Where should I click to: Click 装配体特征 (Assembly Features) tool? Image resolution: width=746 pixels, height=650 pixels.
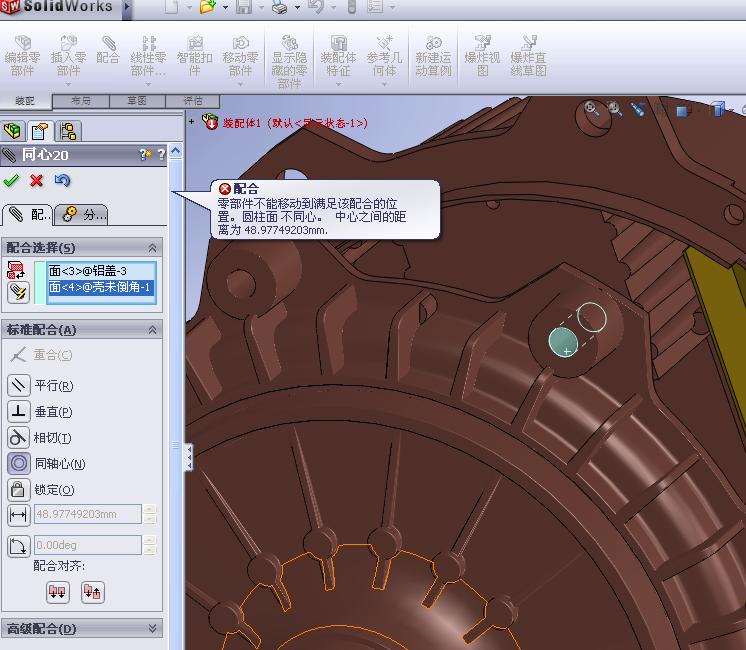[x=338, y=56]
